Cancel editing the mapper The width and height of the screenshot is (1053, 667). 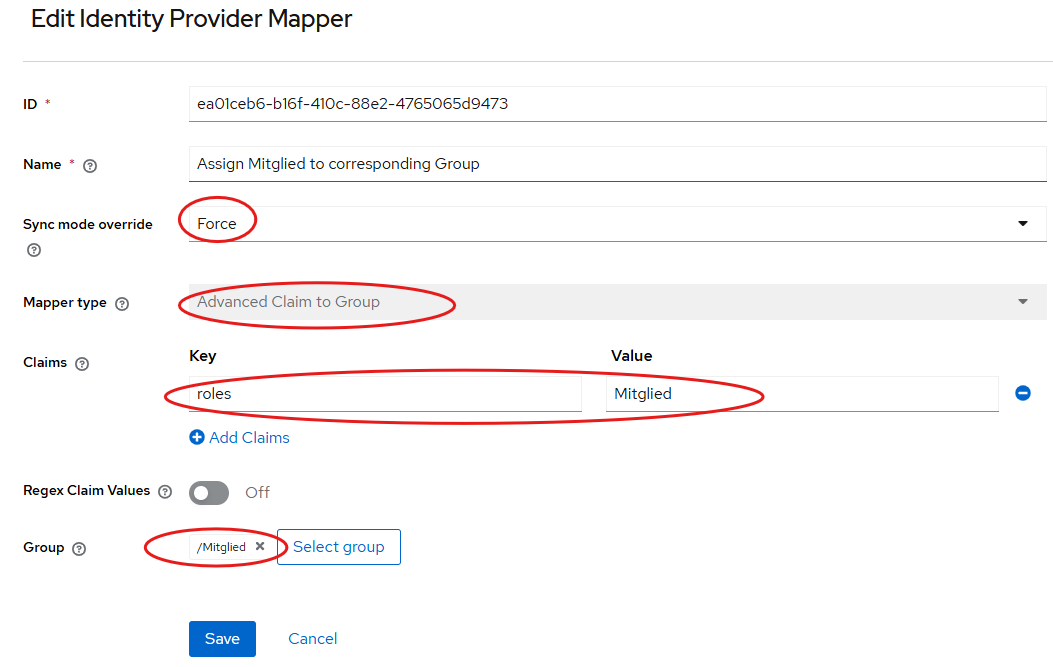(312, 639)
